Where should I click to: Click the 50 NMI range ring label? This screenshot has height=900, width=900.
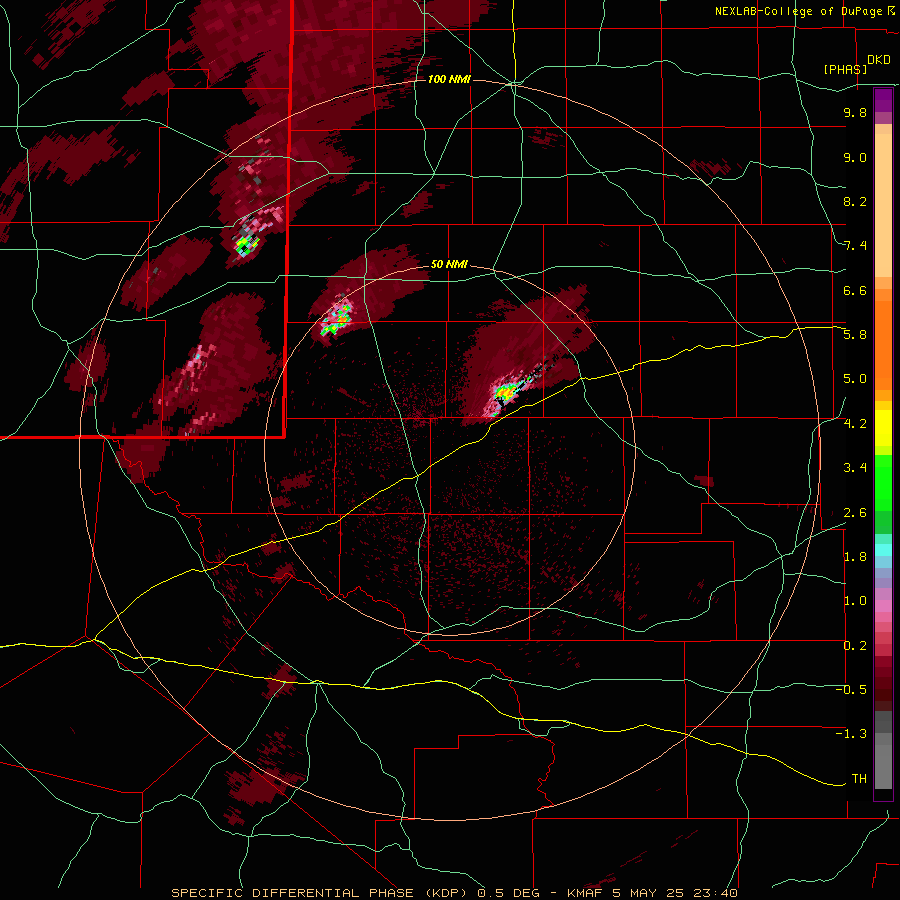[449, 264]
